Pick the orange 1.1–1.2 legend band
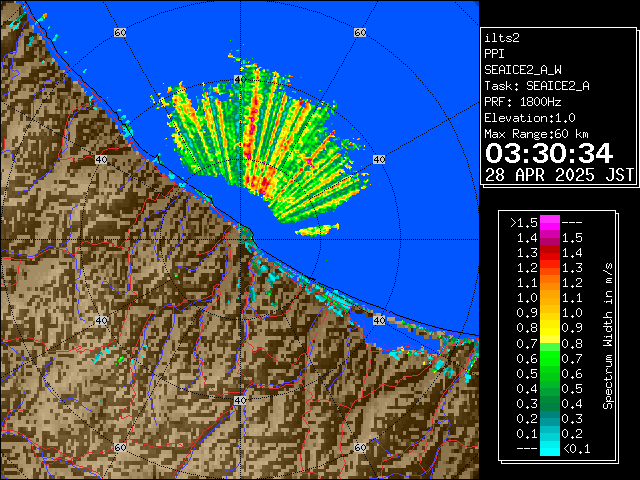Viewport: 640px width, 480px height. pos(550,283)
